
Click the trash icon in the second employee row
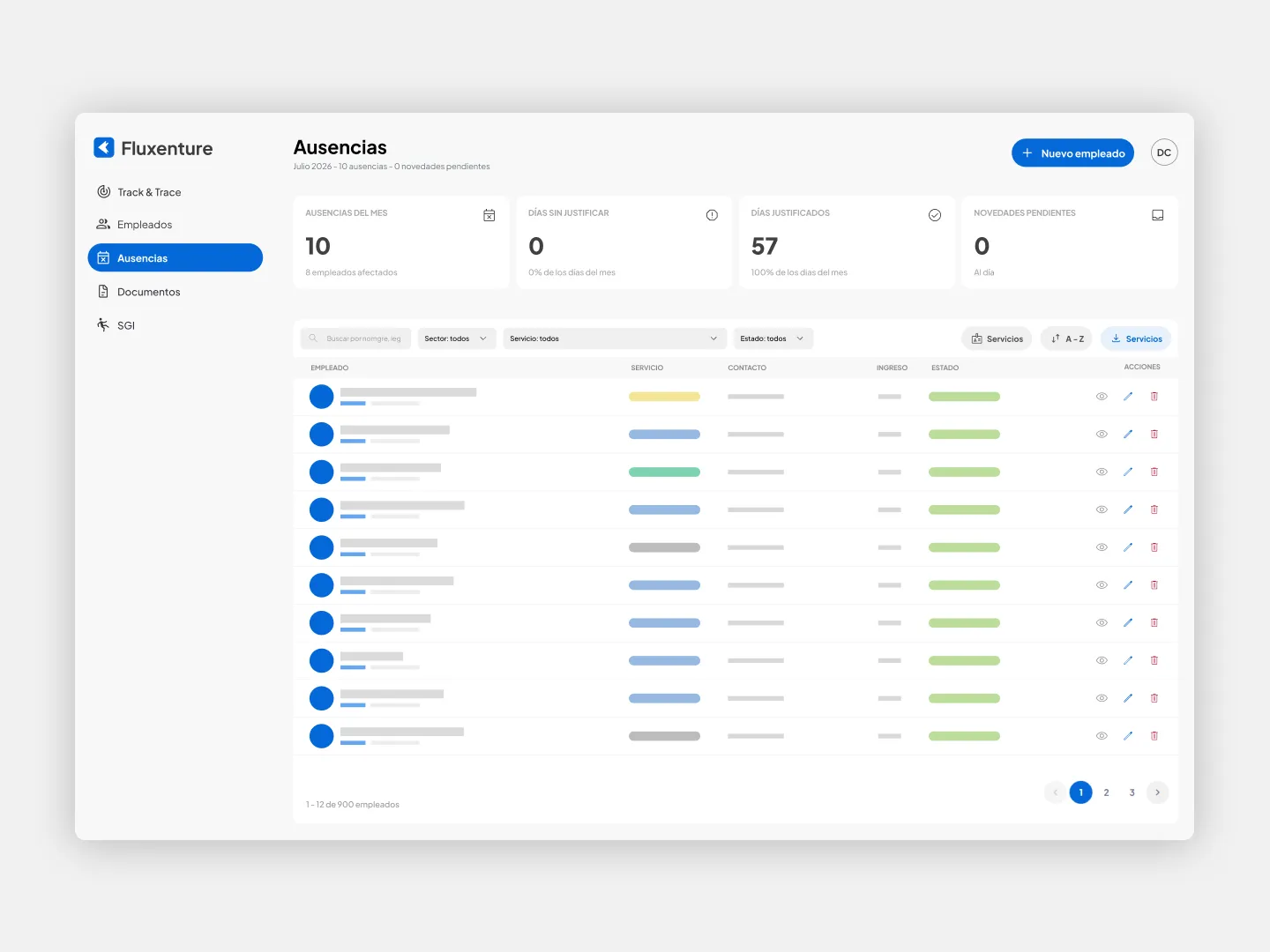(x=1154, y=435)
